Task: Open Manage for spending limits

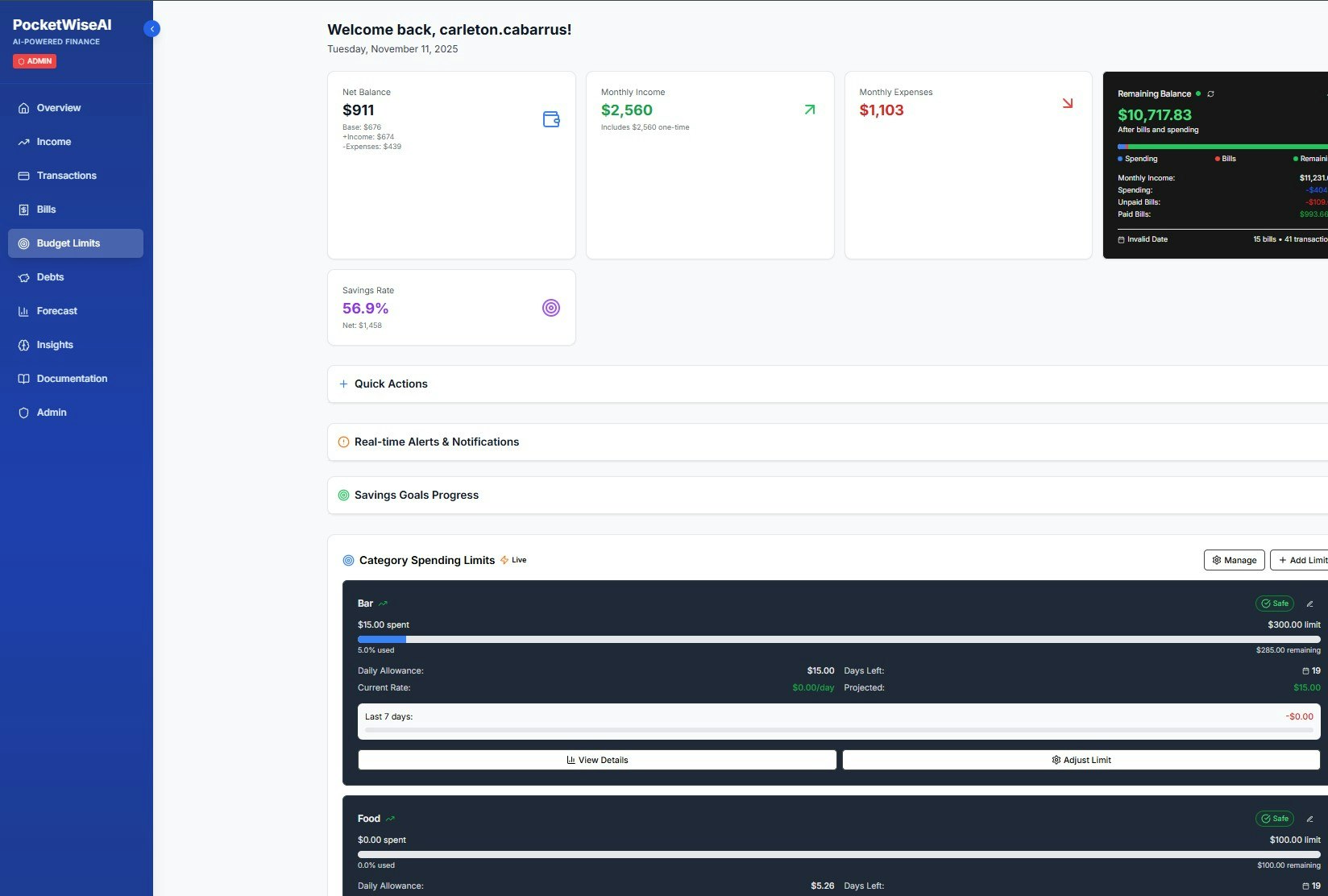Action: (1235, 560)
